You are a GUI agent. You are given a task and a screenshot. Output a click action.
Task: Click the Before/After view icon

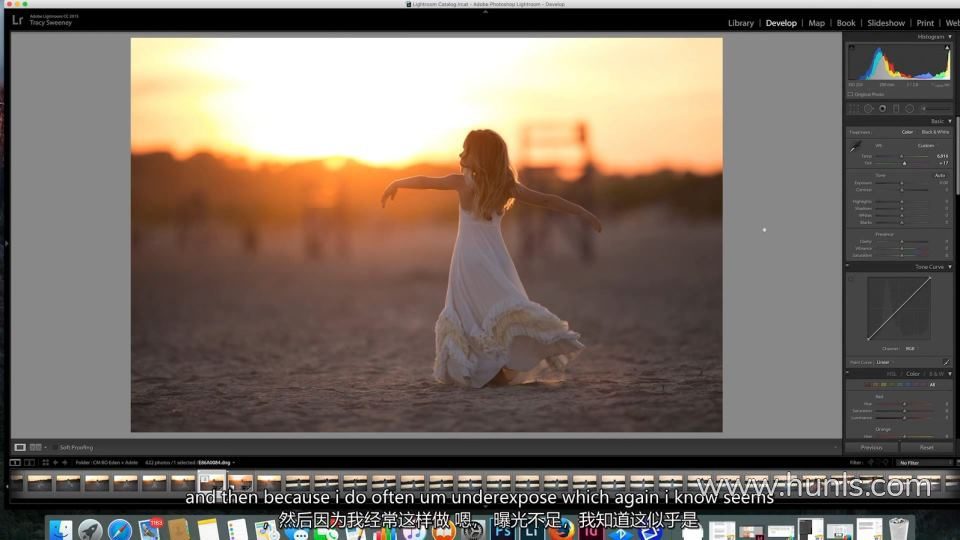coord(35,447)
